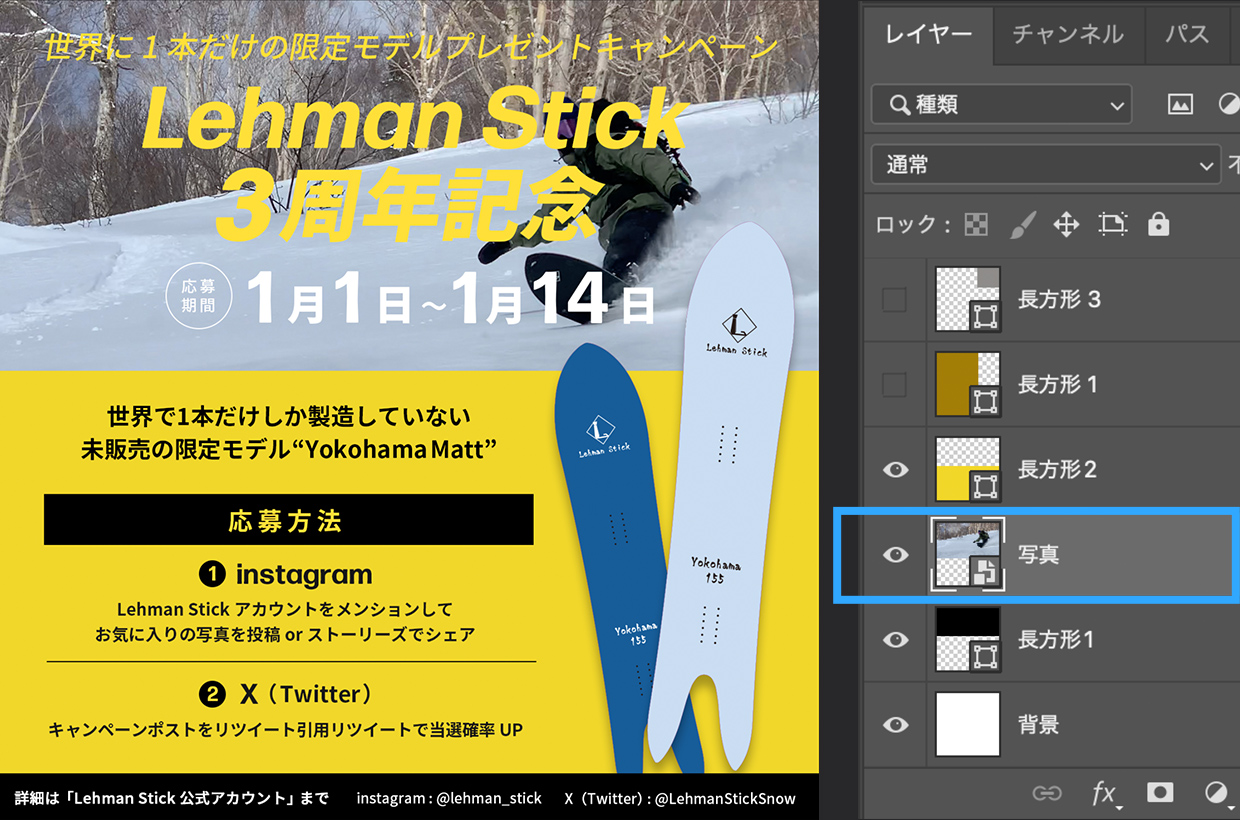The height and width of the screenshot is (820, 1240).
Task: Switch to the チャンネル tab
Action: point(1068,35)
